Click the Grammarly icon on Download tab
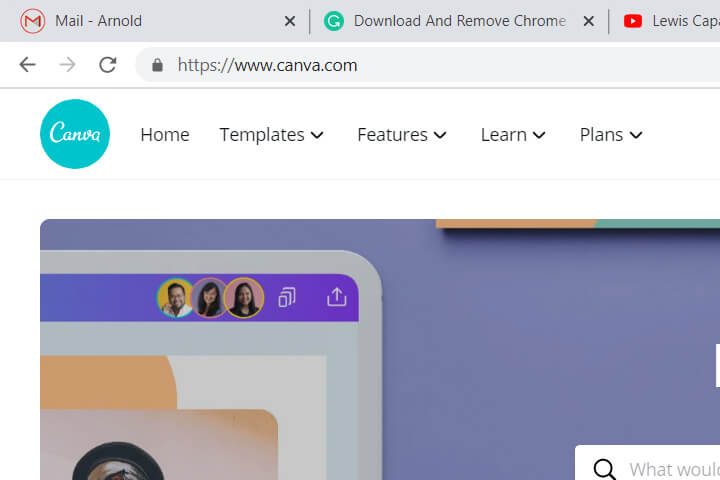Image resolution: width=720 pixels, height=480 pixels. (x=334, y=21)
